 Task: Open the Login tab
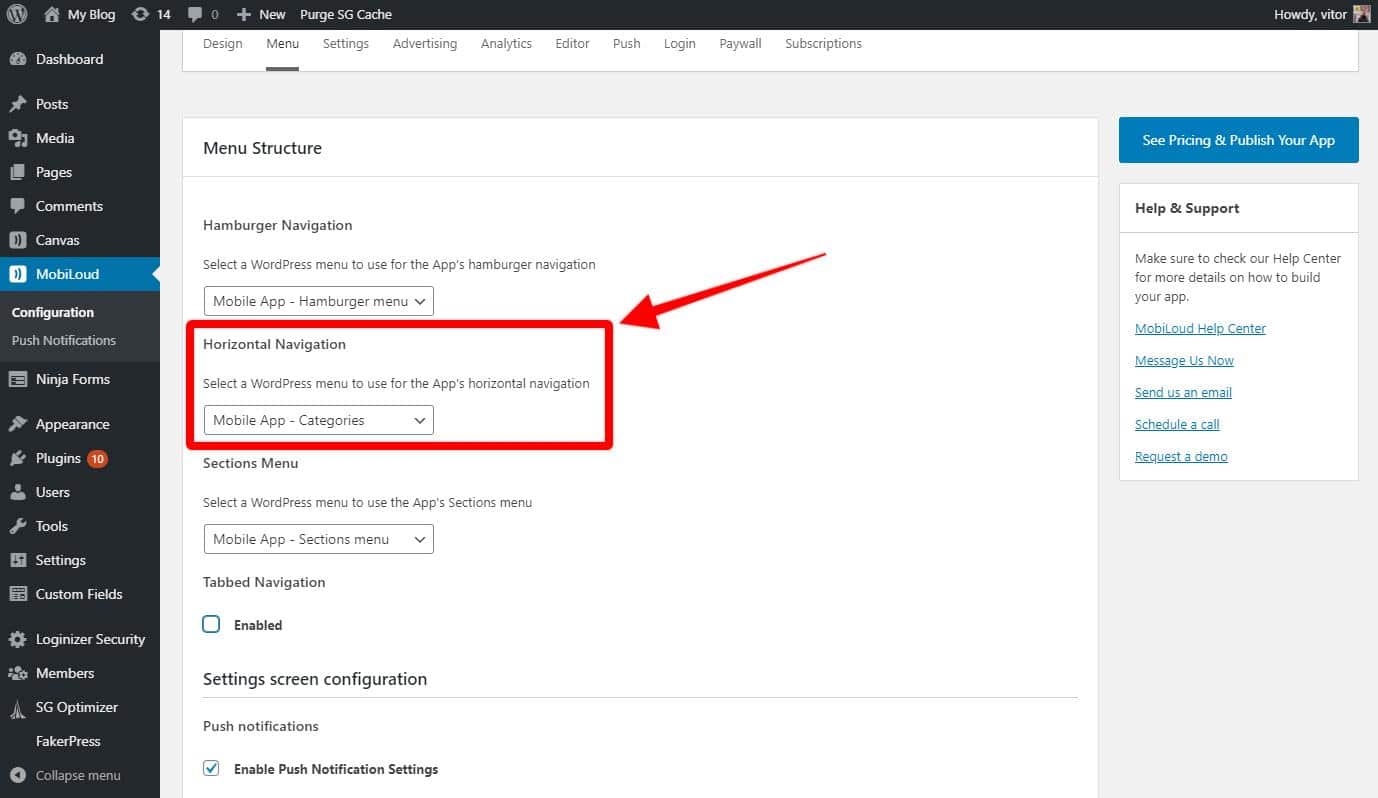tap(680, 44)
